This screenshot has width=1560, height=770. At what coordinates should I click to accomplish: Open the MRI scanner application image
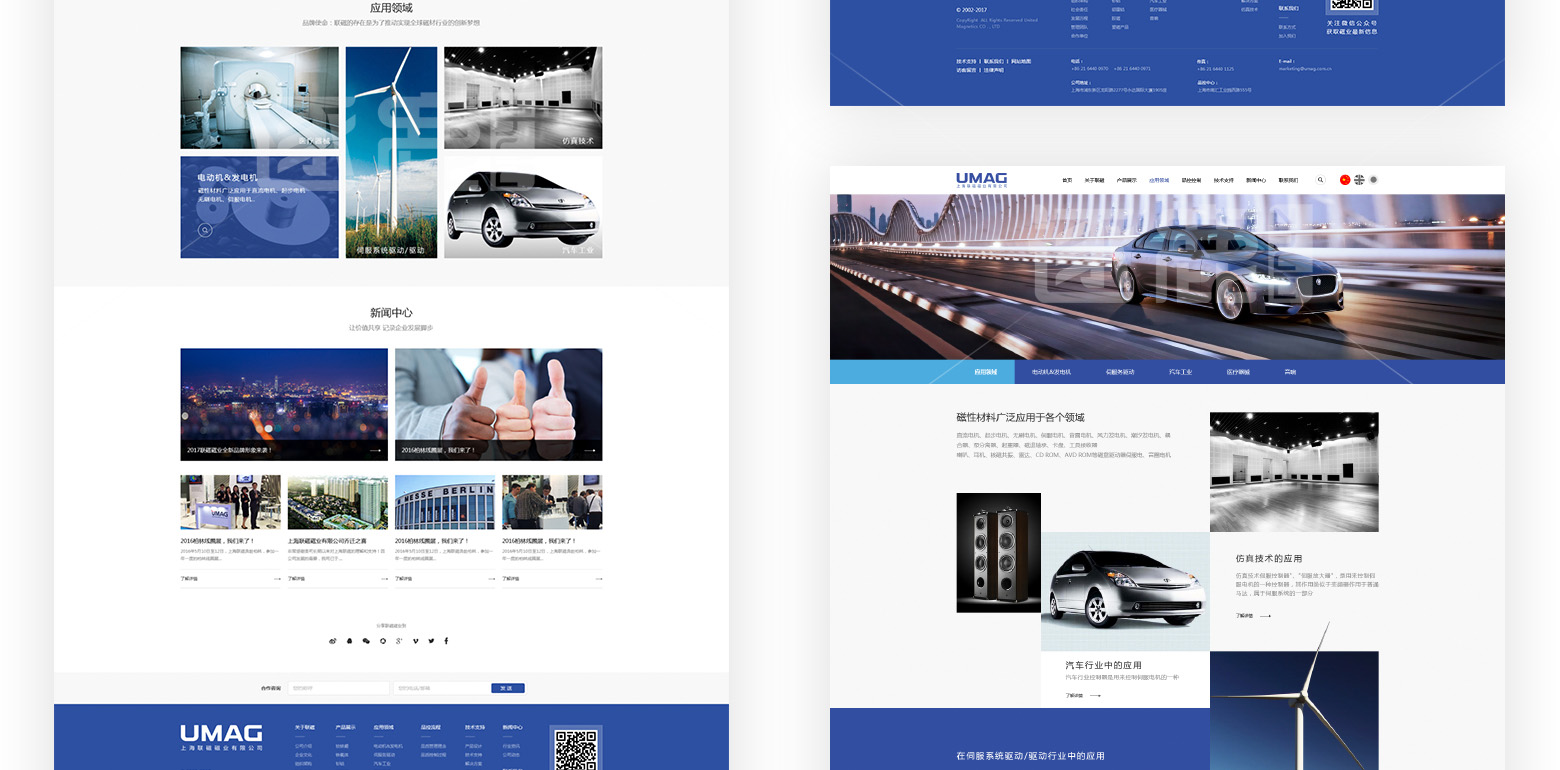click(259, 98)
